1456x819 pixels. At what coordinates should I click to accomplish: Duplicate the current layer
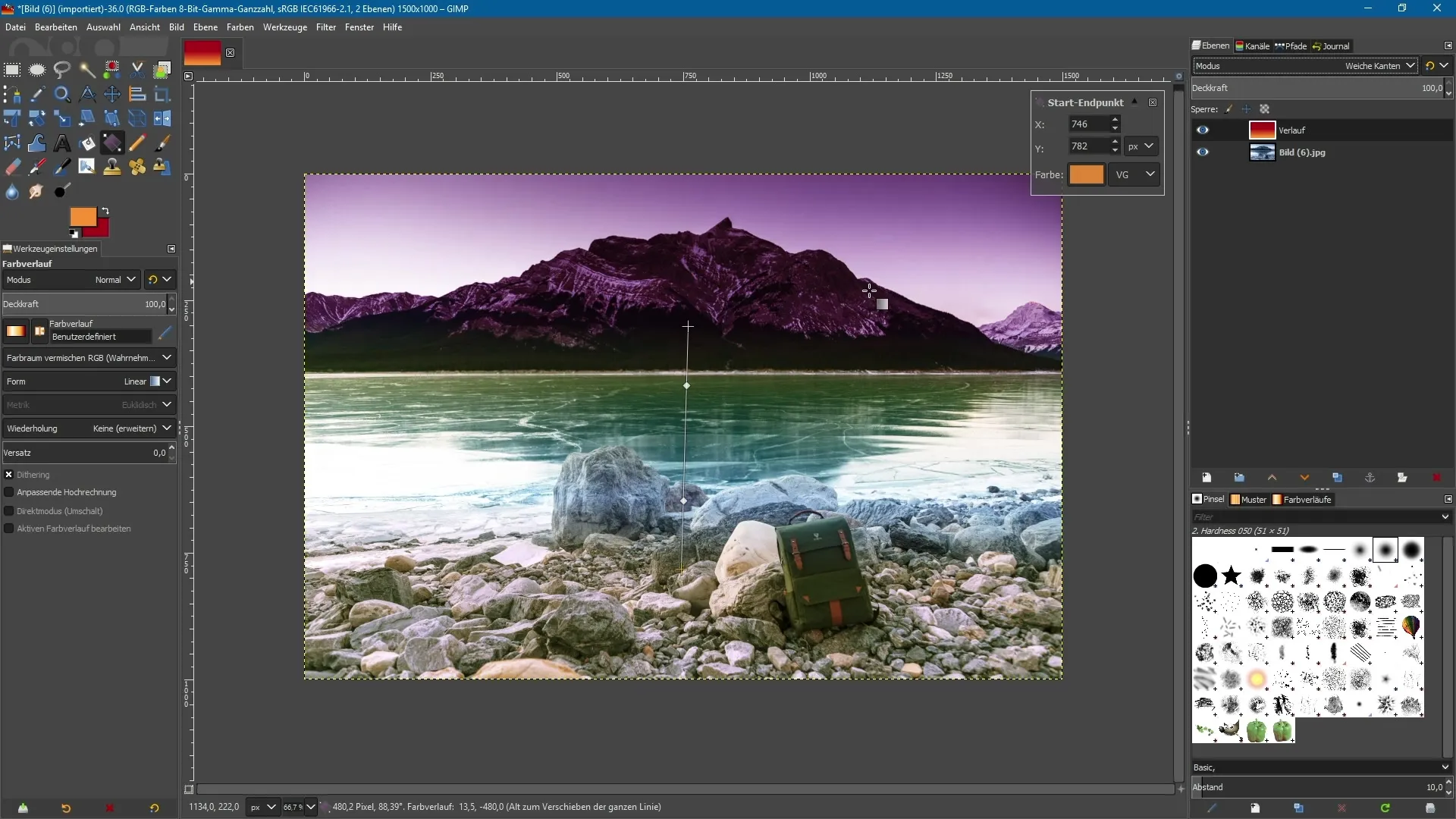coord(1337,478)
